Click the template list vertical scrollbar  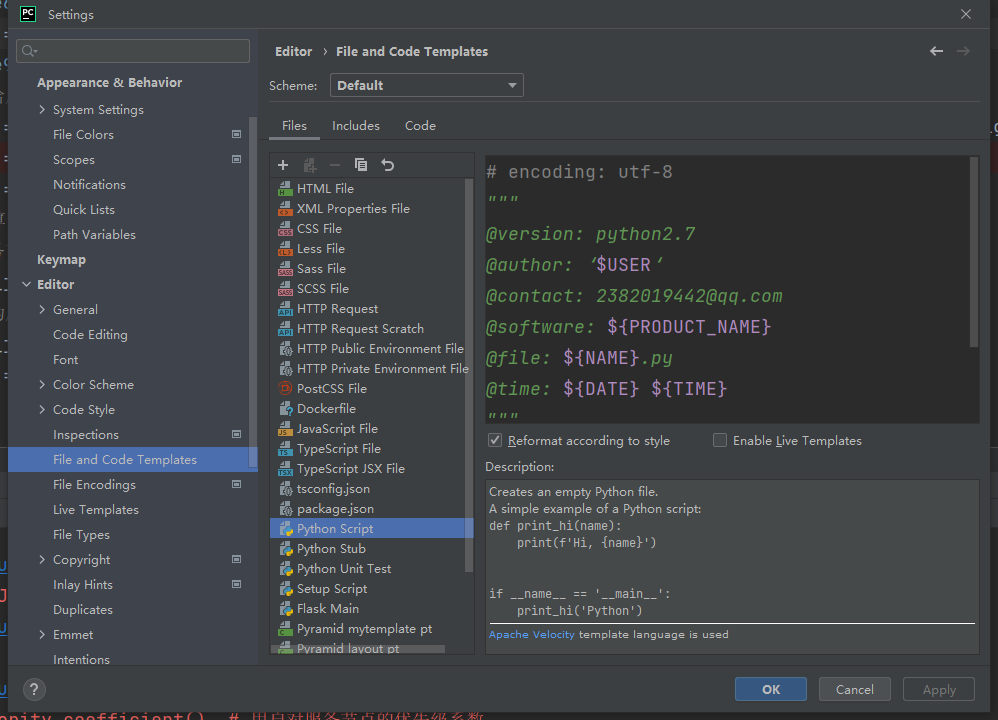(x=469, y=376)
